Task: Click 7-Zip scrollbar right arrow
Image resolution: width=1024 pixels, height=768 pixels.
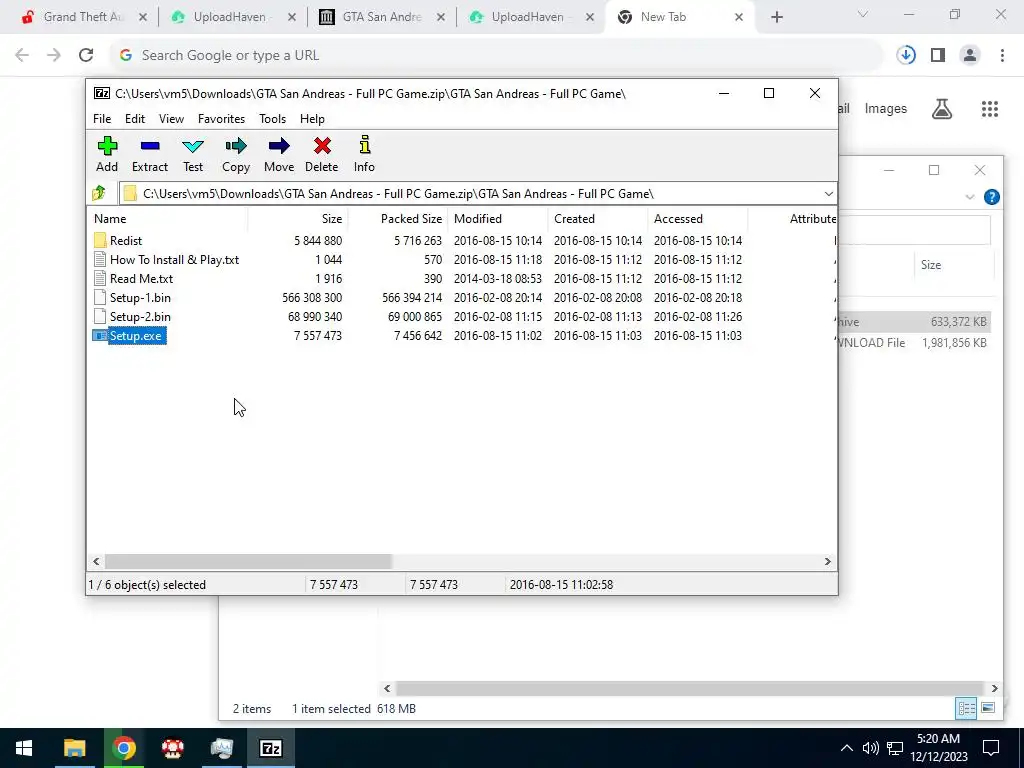Action: [827, 562]
